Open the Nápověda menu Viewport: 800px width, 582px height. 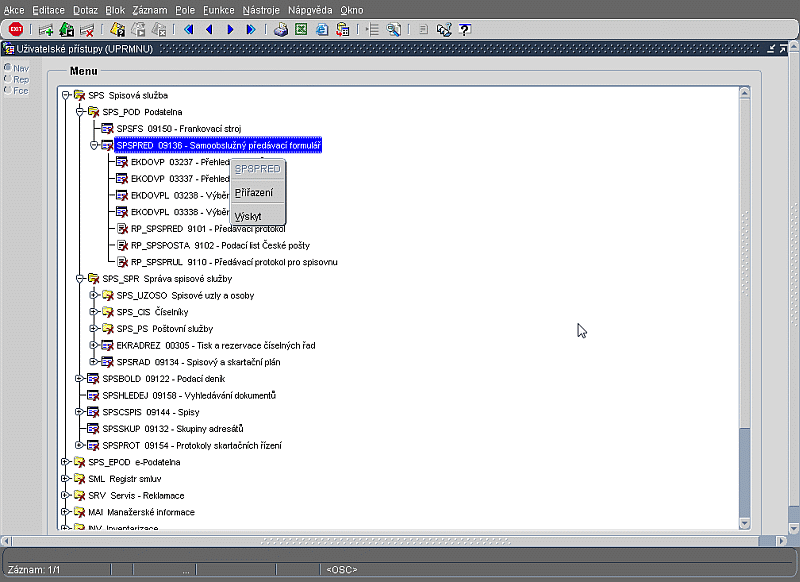[x=310, y=10]
